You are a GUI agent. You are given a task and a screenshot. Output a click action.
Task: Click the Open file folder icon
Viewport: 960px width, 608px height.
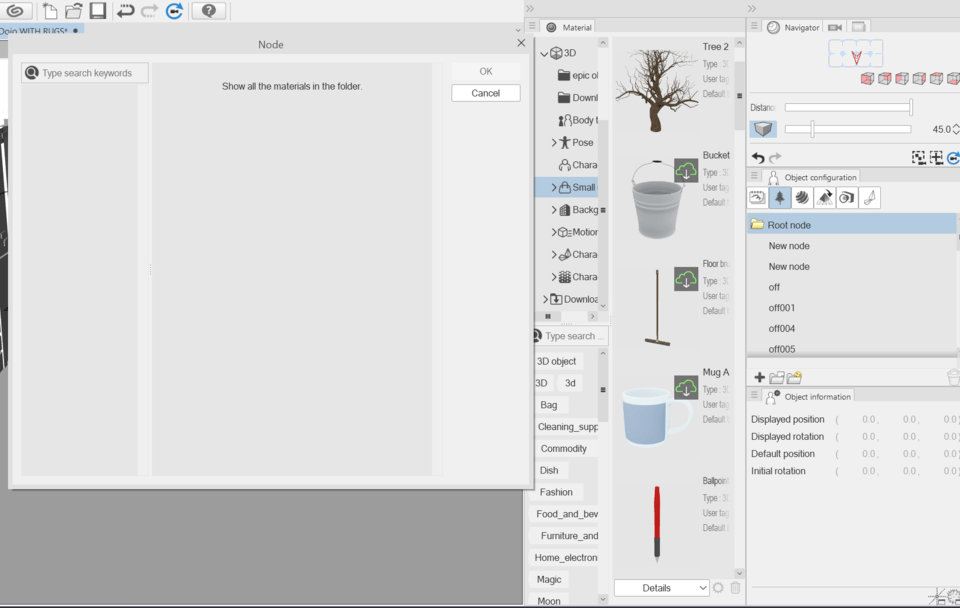pyautogui.click(x=73, y=10)
